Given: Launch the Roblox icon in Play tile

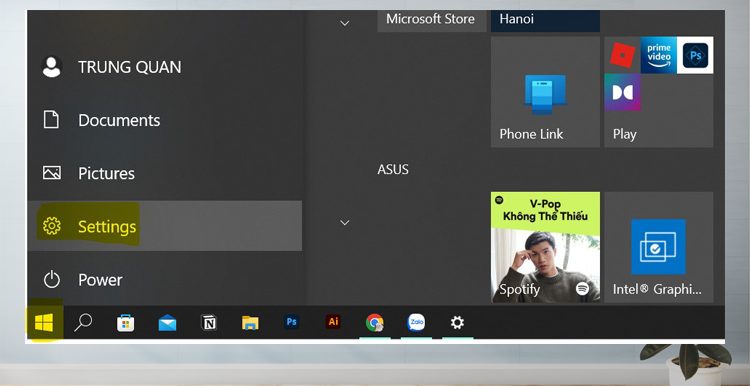Looking at the screenshot, I should tap(622, 55).
